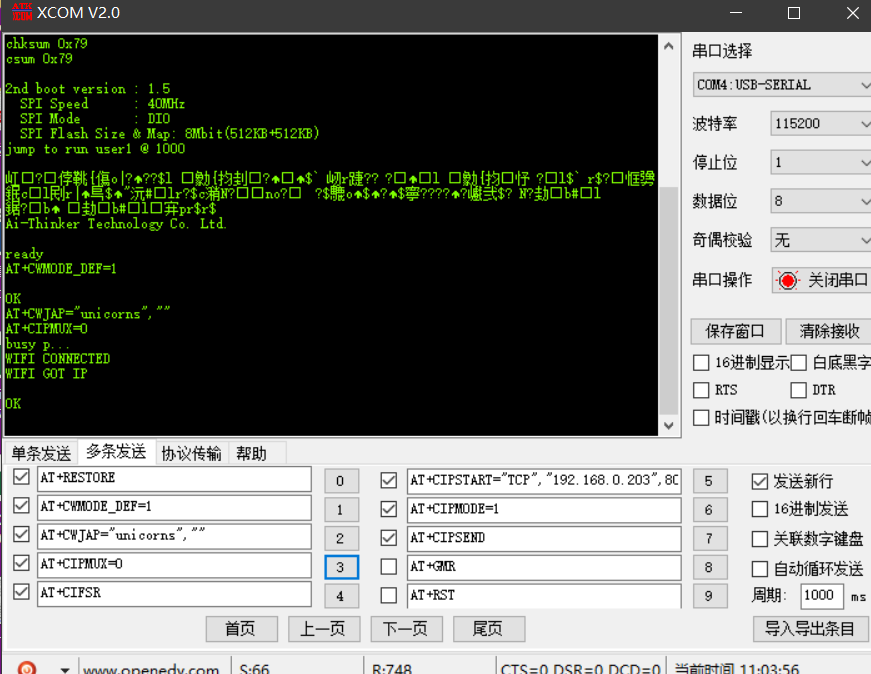The image size is (871, 674).
Task: Switch to the 多条发送 tab
Action: tap(116, 452)
